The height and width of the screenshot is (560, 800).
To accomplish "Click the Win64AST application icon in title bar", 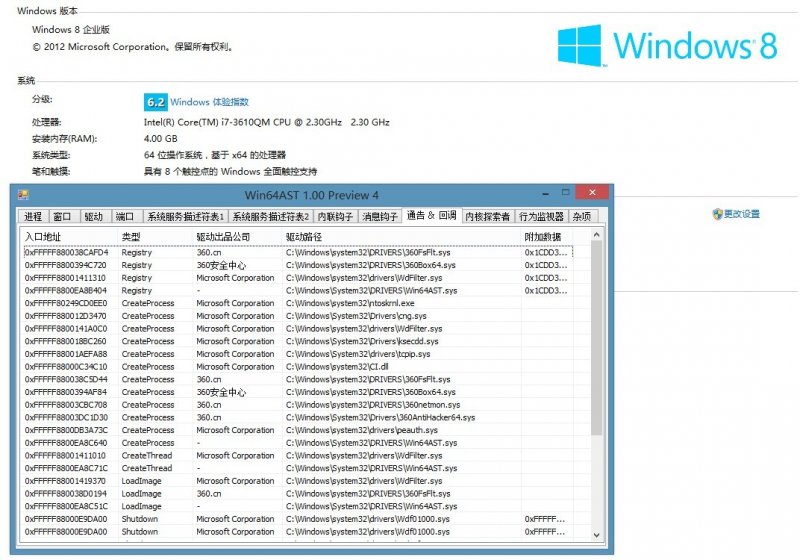I will pos(23,195).
